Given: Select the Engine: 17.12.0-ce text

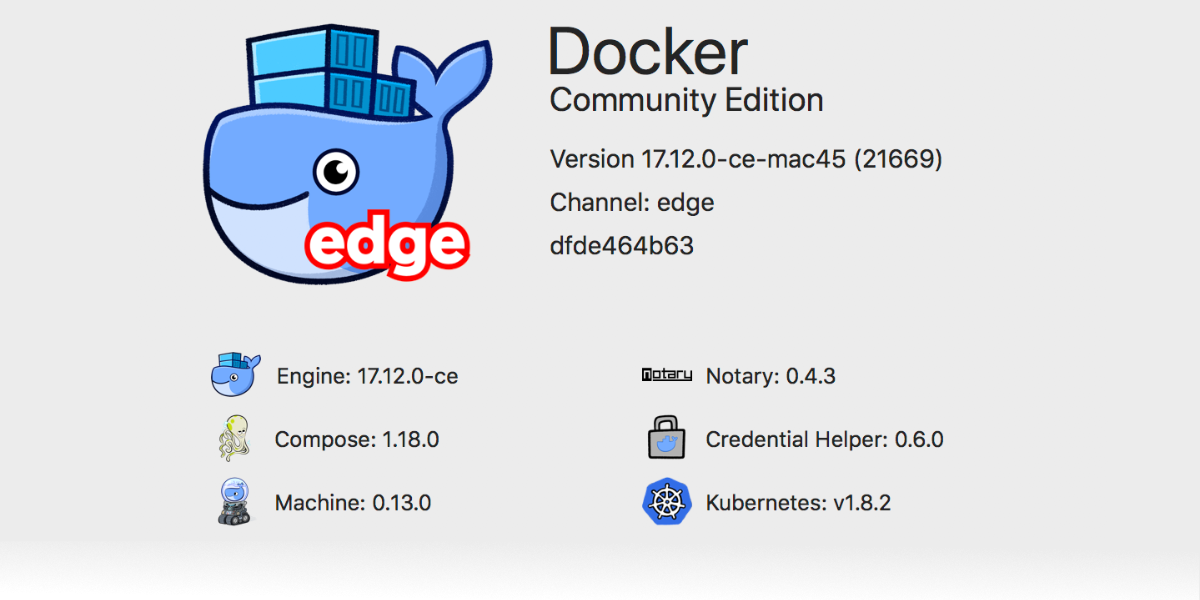Looking at the screenshot, I should point(366,376).
